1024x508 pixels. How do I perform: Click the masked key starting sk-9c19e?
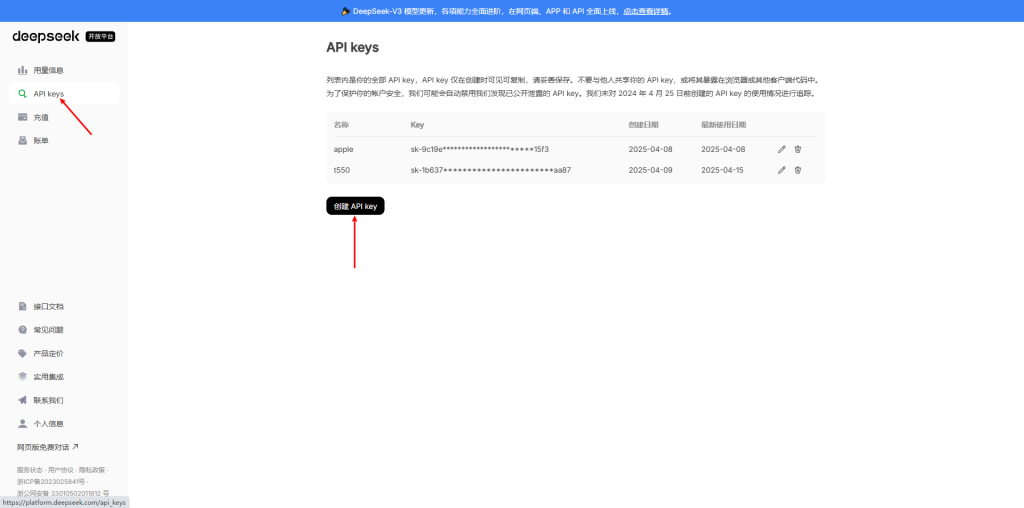click(x=480, y=150)
